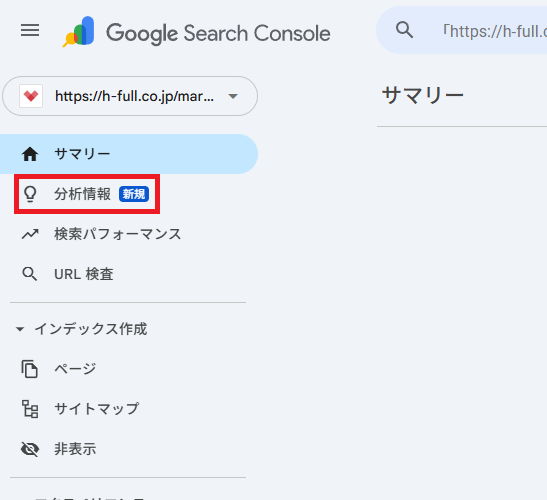
Task: Open the 非表示 removals page
Action: pos(75,449)
